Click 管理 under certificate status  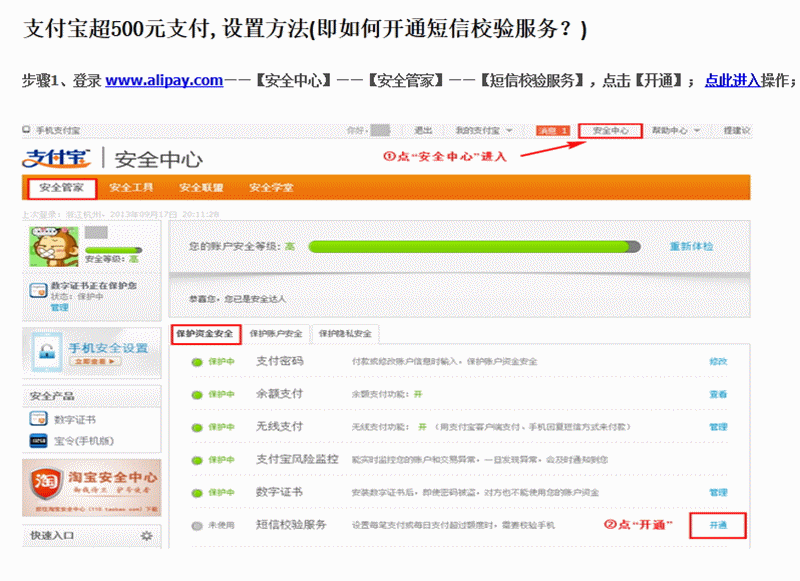coord(59,307)
